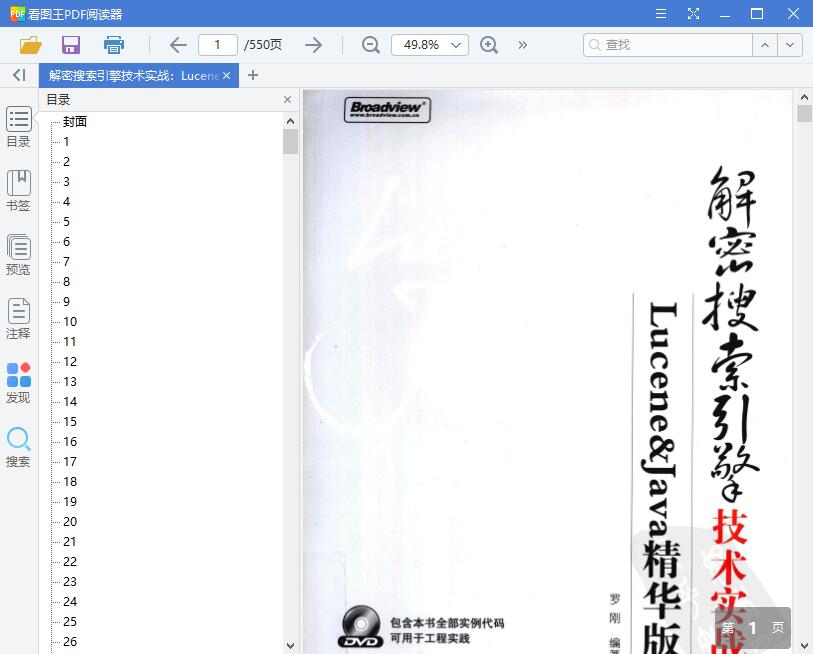Open a new tab with plus button
Screen dimensions: 813x654
252,75
